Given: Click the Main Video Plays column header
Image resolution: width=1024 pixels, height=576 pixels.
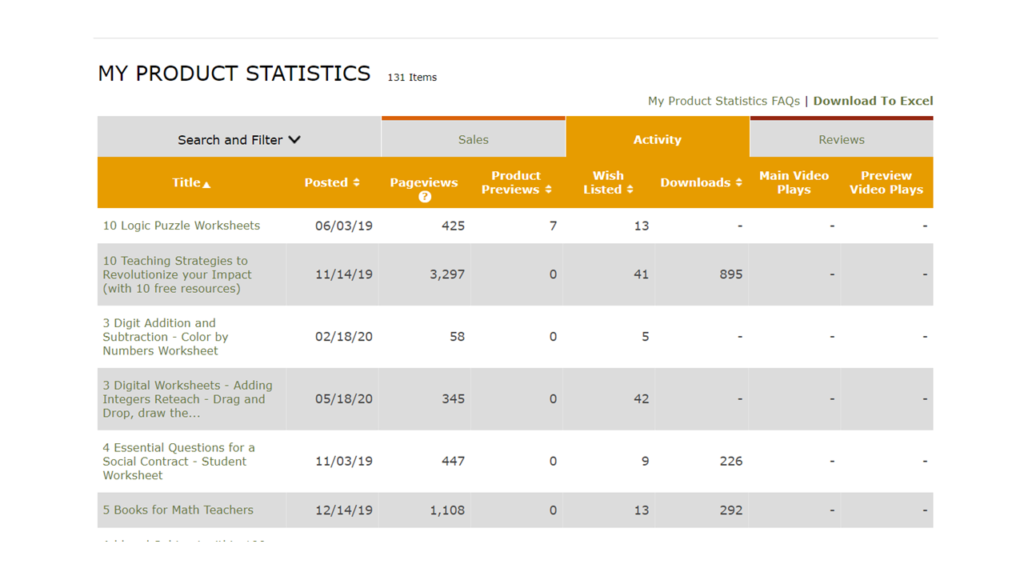Looking at the screenshot, I should click(794, 183).
